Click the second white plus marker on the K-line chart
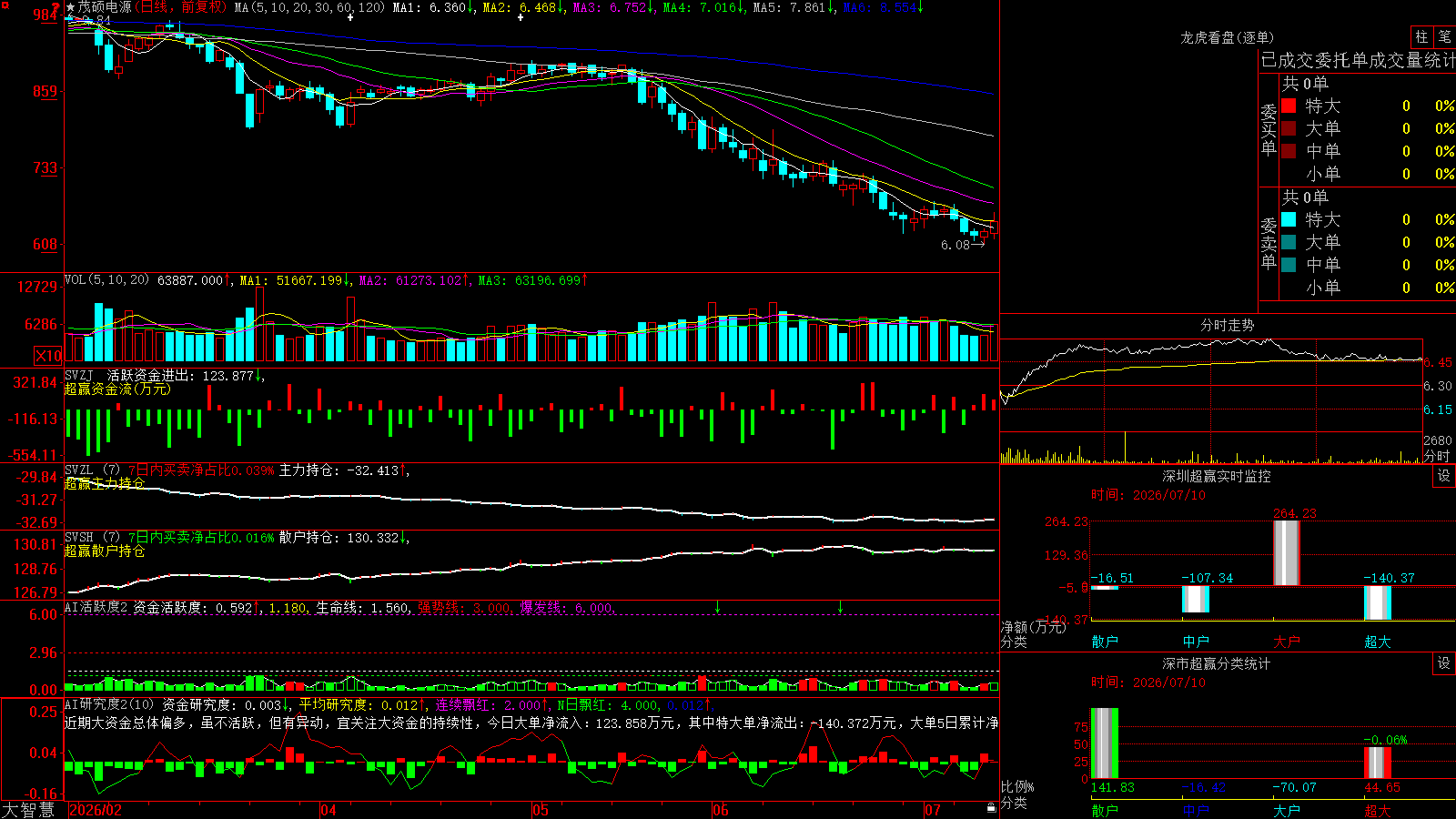 [521, 17]
